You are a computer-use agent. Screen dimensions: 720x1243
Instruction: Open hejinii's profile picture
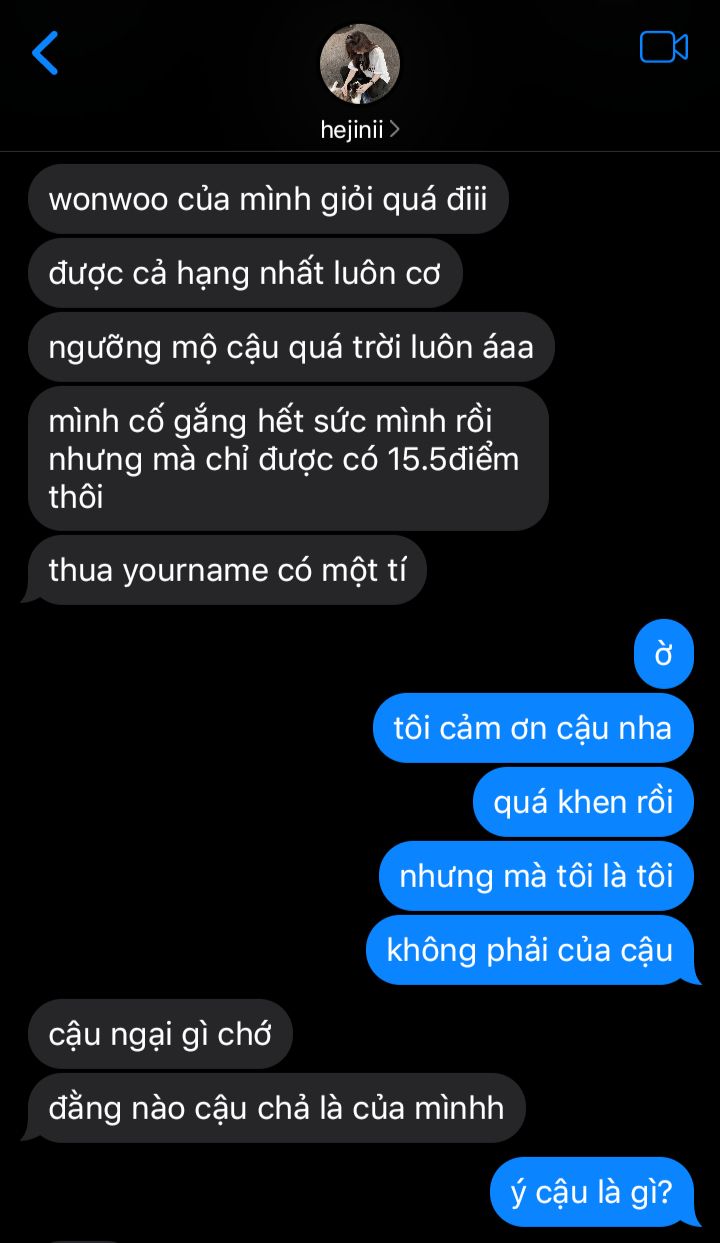click(x=360, y=64)
